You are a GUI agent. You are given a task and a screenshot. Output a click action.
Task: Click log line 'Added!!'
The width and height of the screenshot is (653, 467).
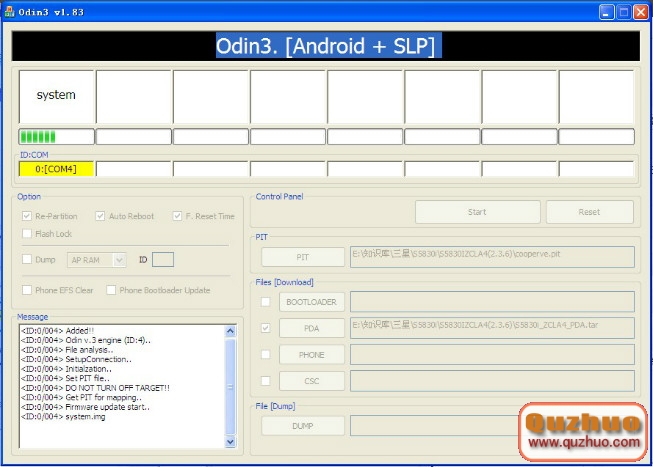57,331
